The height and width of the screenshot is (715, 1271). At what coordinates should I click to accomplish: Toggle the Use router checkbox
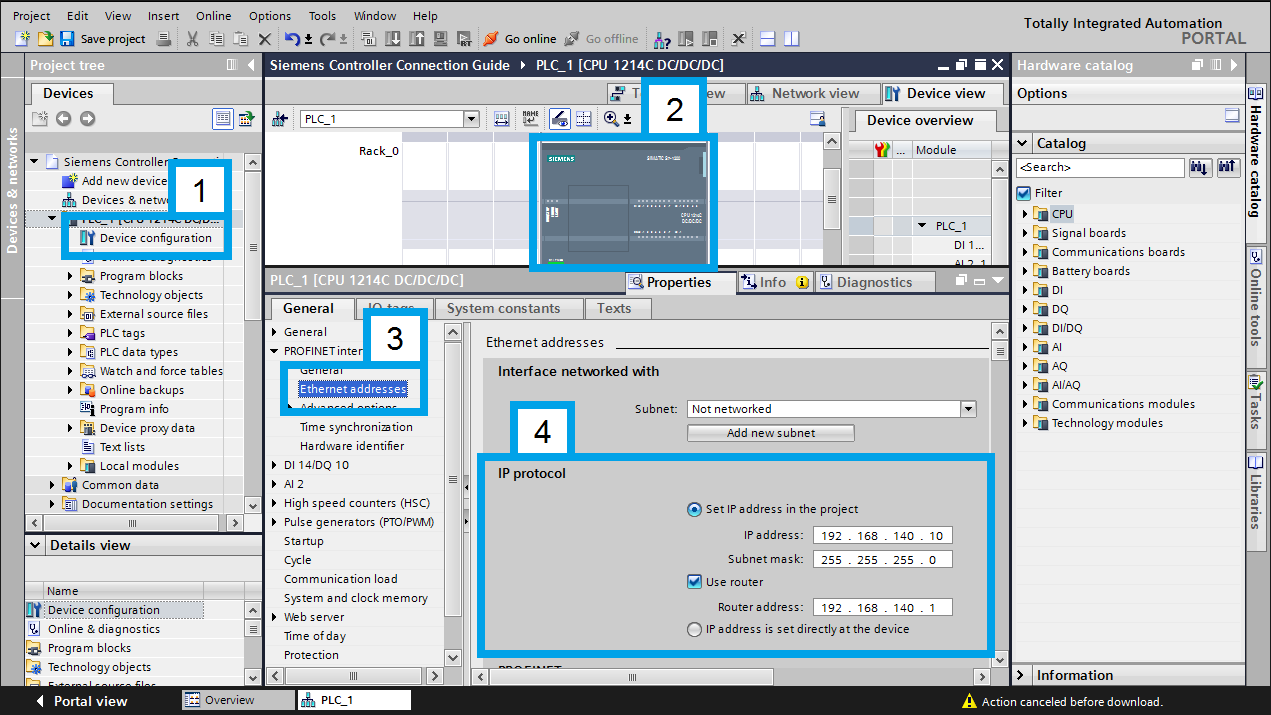tap(694, 581)
